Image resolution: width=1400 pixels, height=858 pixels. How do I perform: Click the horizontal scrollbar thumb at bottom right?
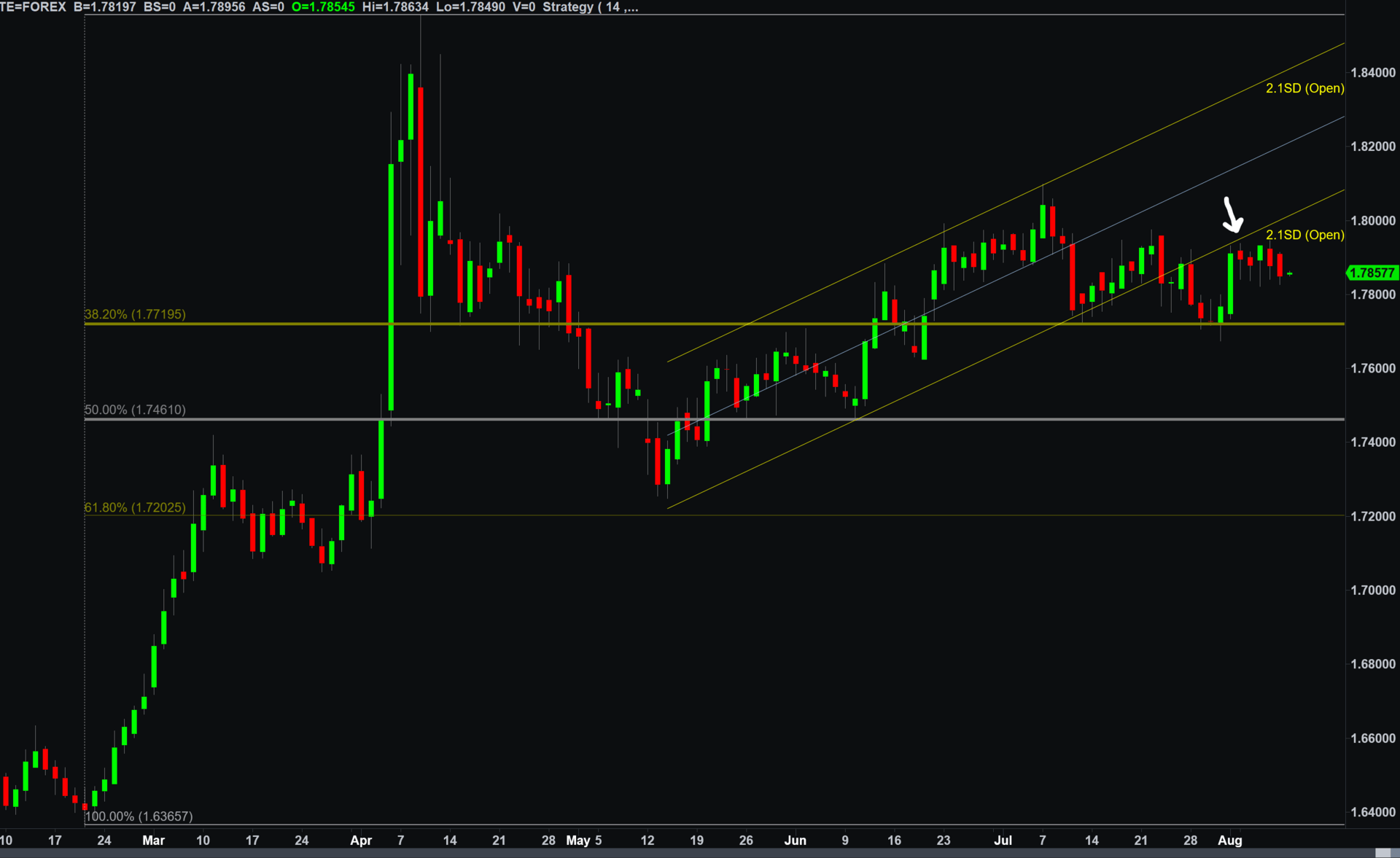click(1382, 852)
